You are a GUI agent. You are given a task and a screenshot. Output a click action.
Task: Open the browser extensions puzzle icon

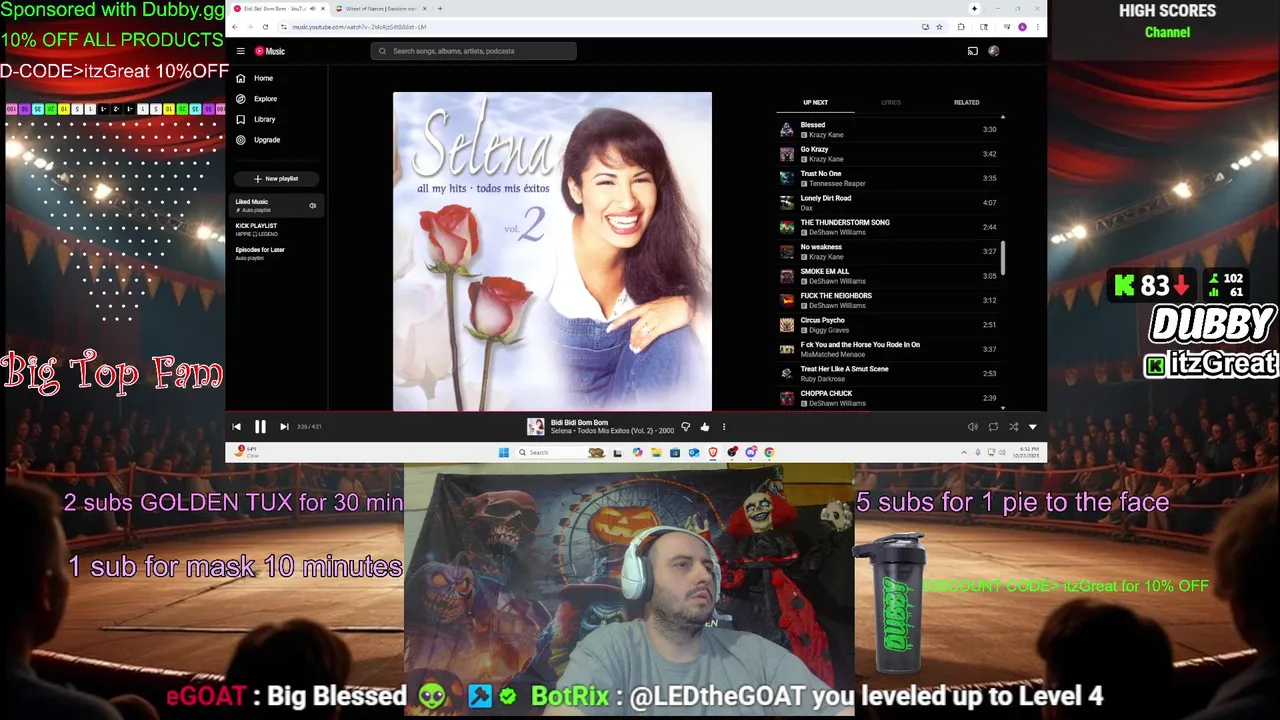(x=961, y=27)
